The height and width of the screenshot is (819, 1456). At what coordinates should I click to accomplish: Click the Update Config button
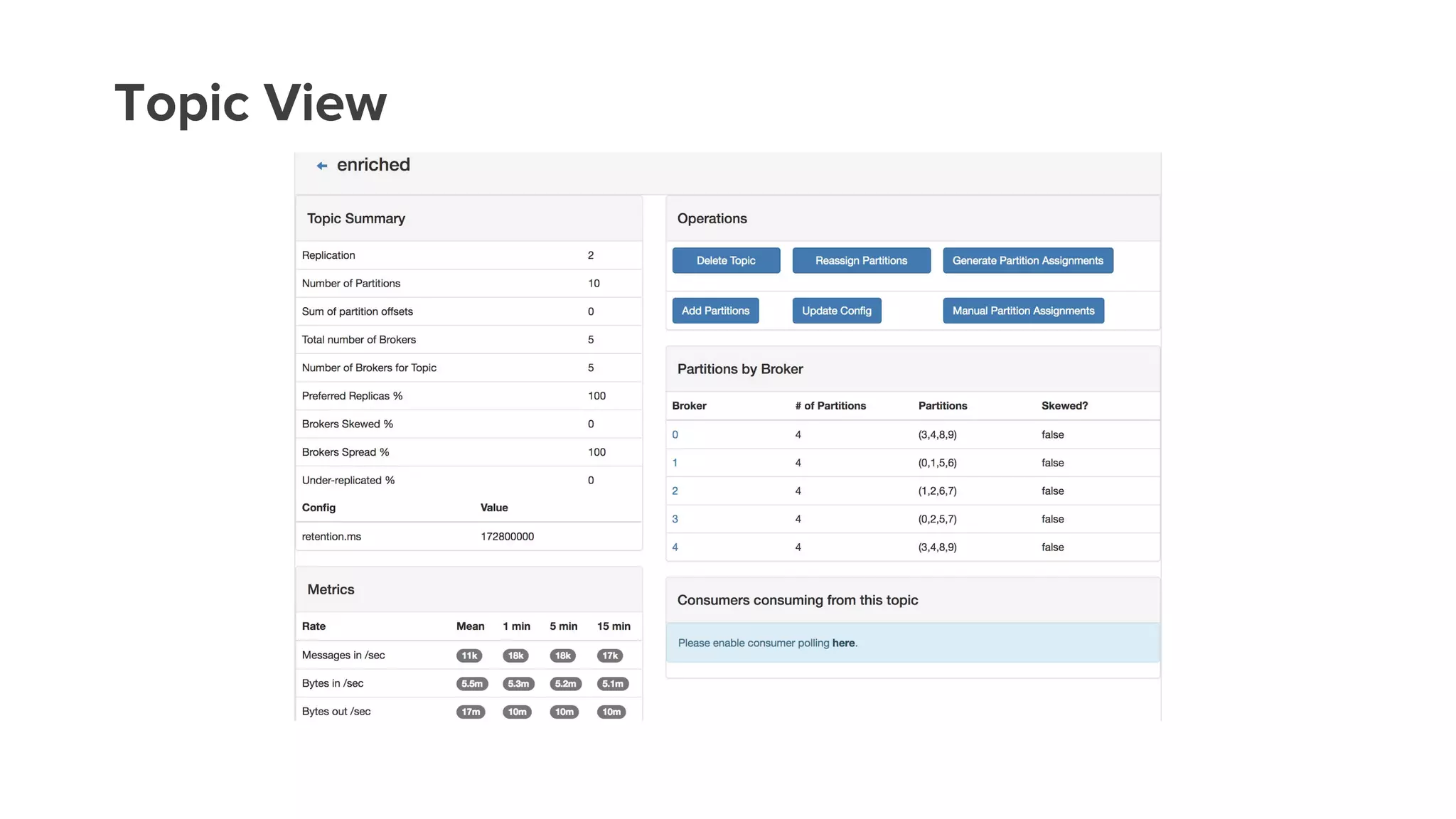(836, 311)
